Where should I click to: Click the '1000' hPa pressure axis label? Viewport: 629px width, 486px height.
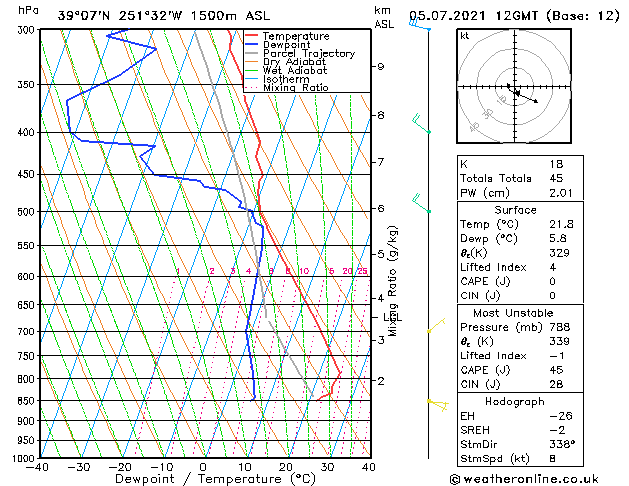pos(24,458)
